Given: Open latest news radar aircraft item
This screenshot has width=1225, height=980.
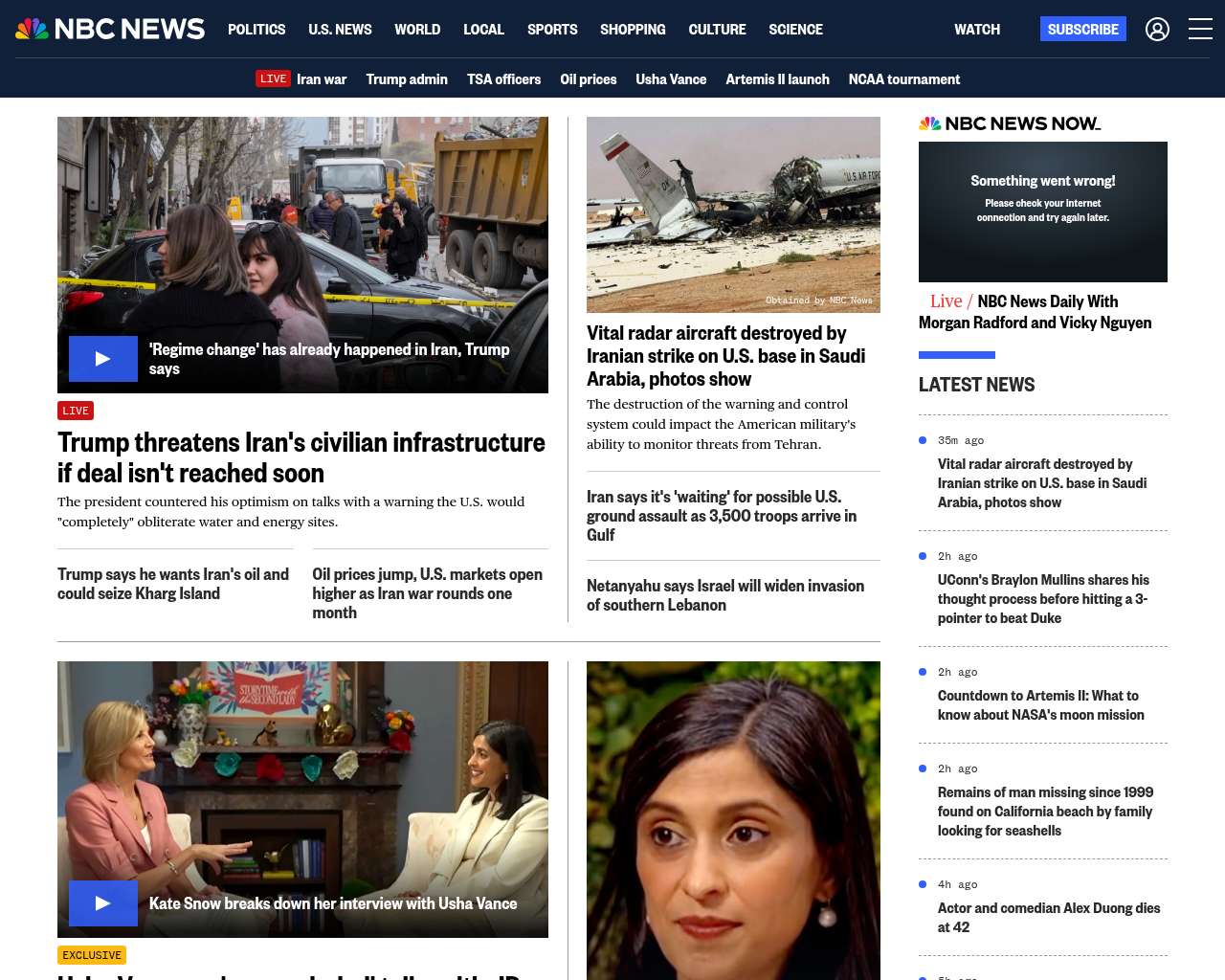Looking at the screenshot, I should pos(1042,483).
